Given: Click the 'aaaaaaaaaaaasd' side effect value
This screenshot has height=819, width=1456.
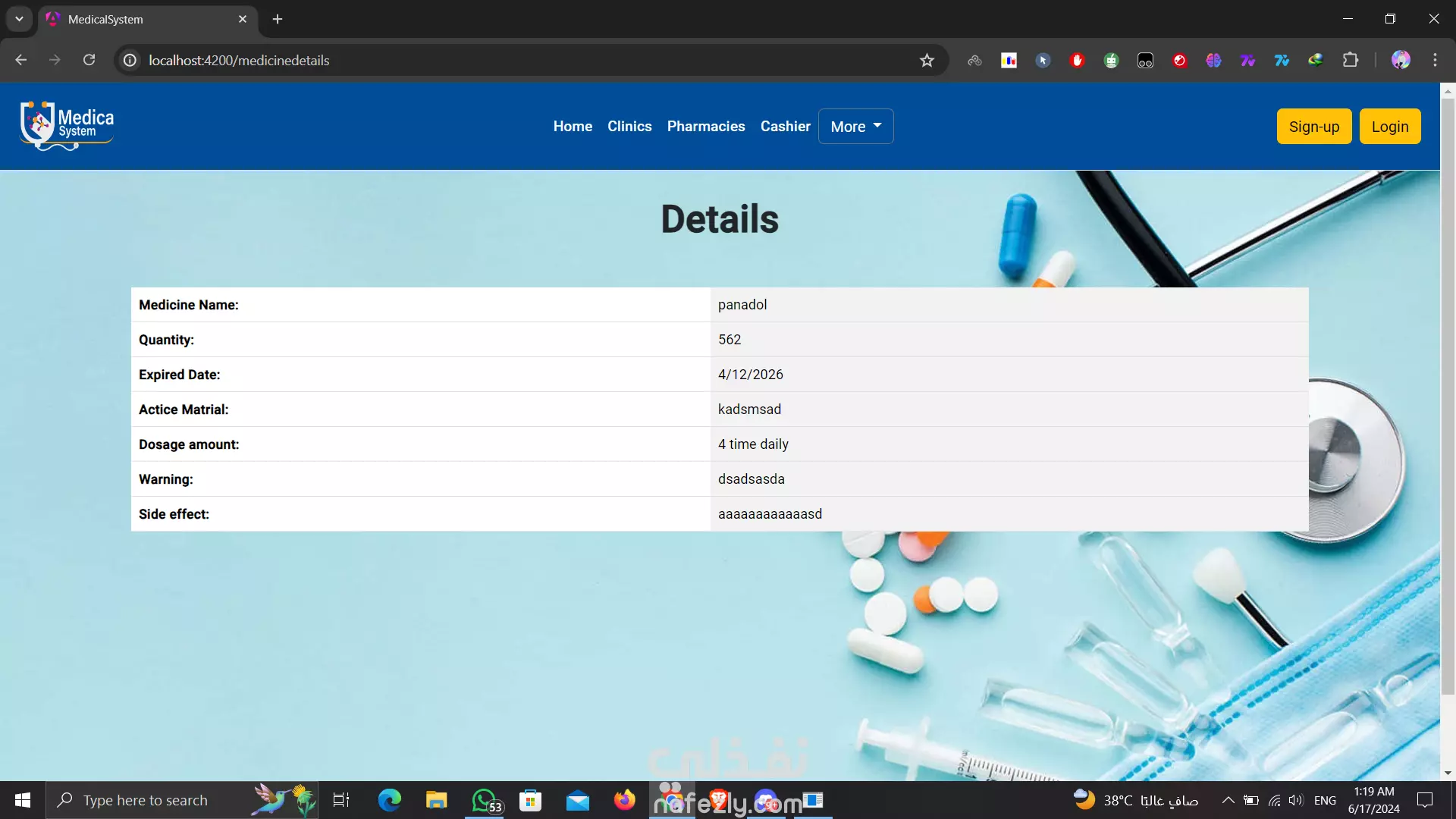Looking at the screenshot, I should pyautogui.click(x=770, y=514).
